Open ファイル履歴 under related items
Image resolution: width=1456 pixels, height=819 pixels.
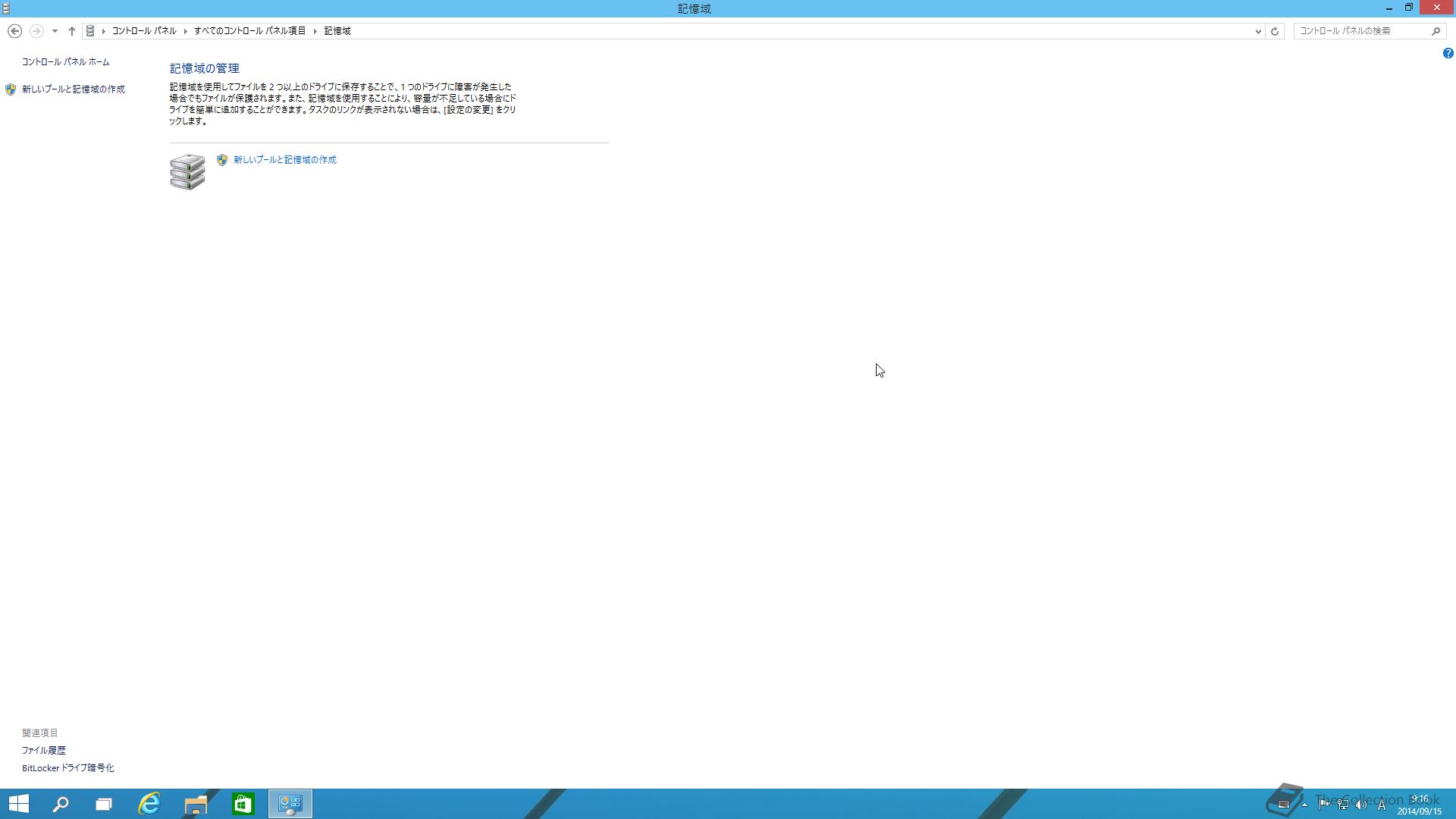coord(43,750)
